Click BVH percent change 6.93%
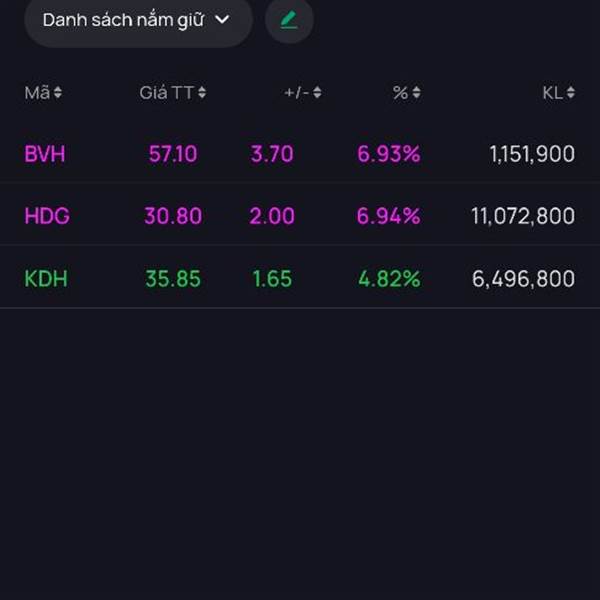This screenshot has width=600, height=600. [389, 154]
